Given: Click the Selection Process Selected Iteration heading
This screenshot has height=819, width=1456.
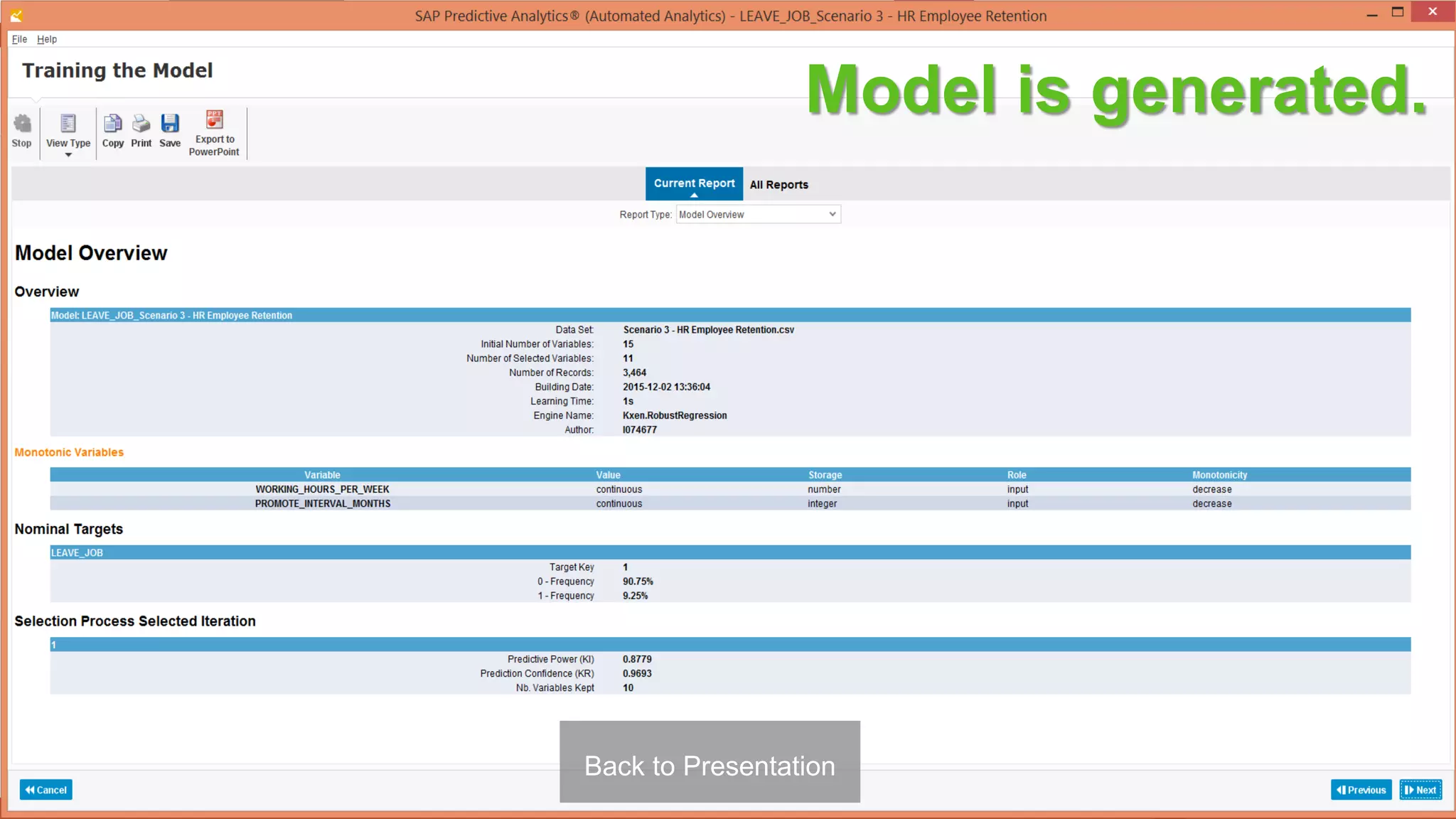Looking at the screenshot, I should [135, 621].
